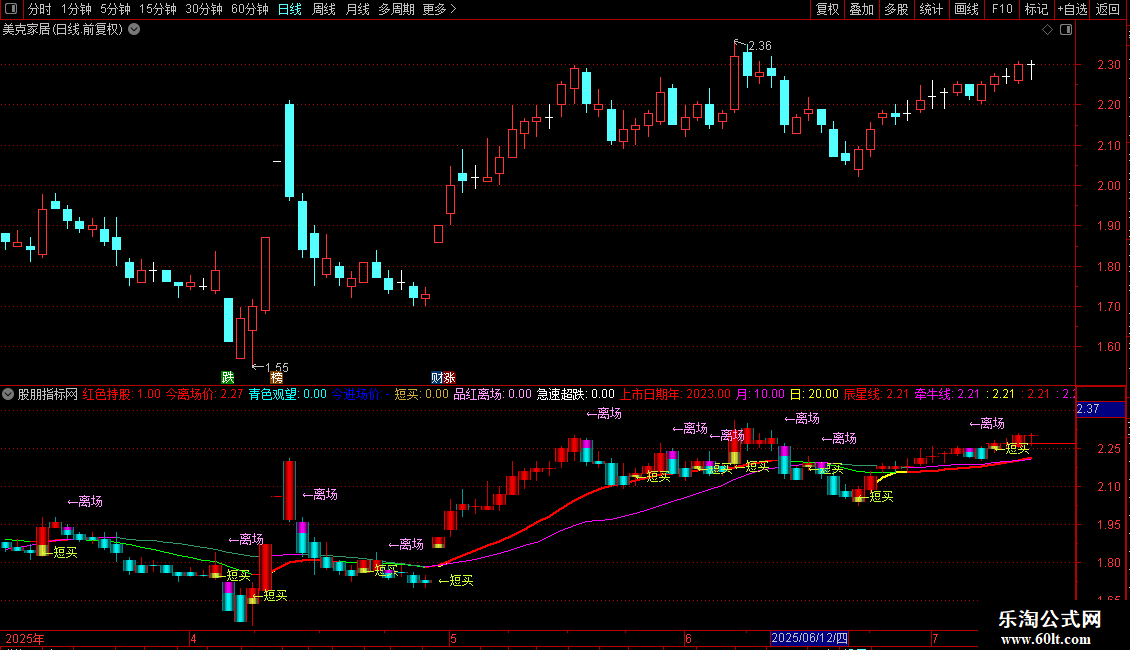1130x650 pixels.
Task: Open the 统计 statistics tool
Action: tap(931, 9)
